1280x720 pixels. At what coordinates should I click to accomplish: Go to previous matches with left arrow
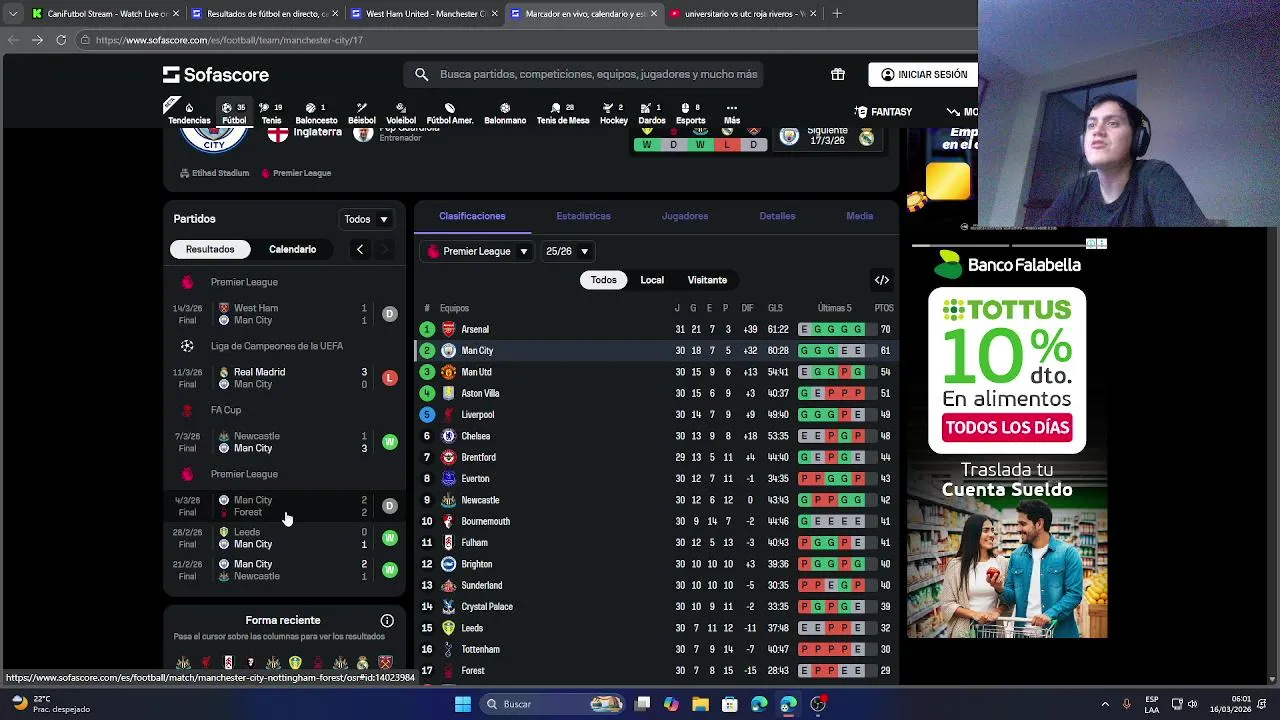click(360, 249)
